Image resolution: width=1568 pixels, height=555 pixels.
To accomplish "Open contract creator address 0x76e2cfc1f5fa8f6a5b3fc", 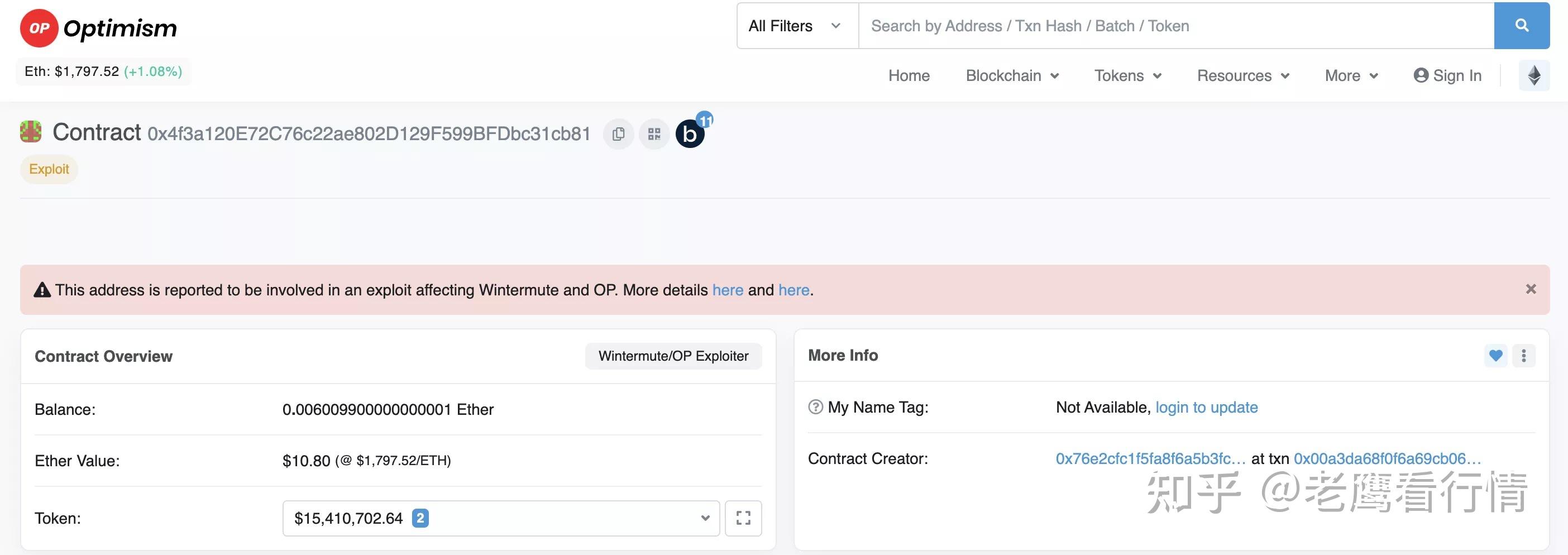I will [1150, 459].
